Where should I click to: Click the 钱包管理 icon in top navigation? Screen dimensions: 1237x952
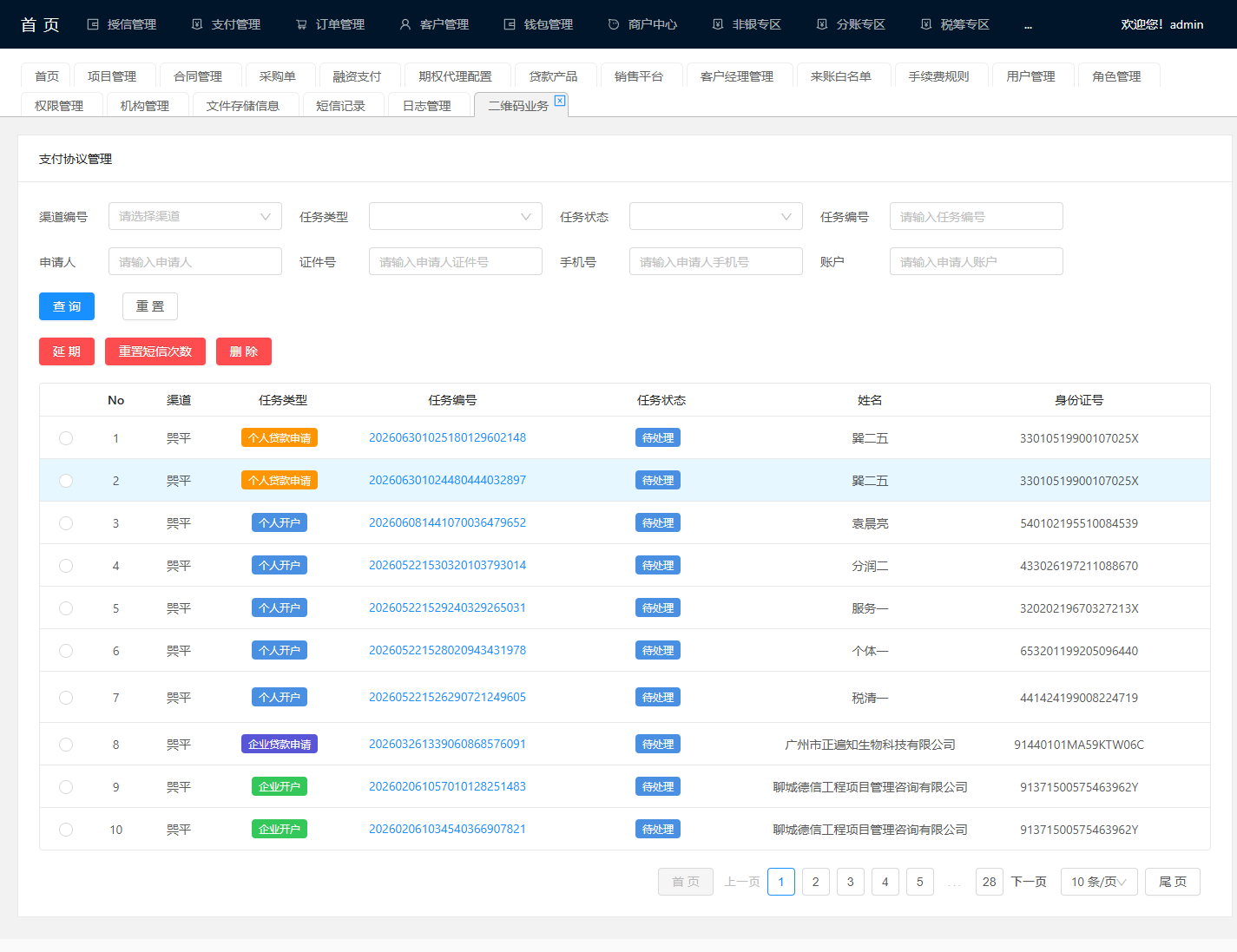[510, 24]
